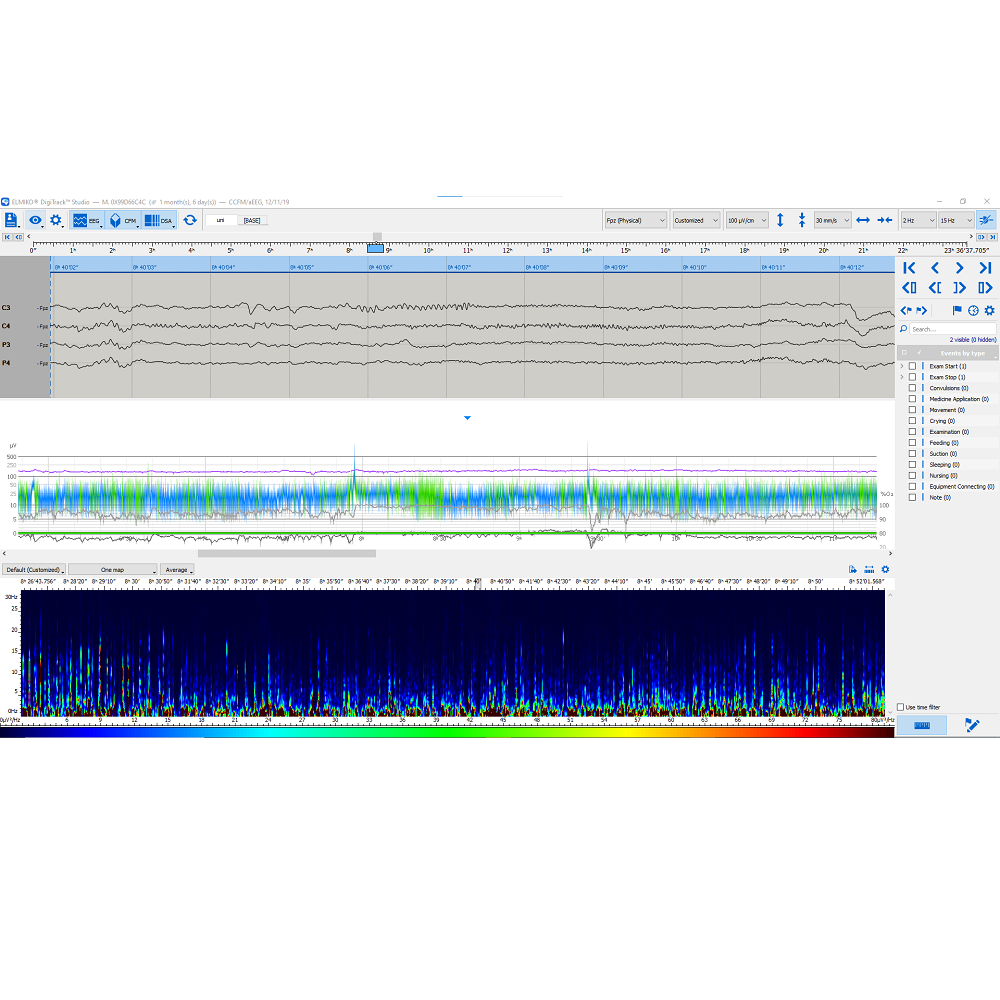1000x1000 pixels.
Task: Open the Fpz (Physical) reference dropdown
Action: (635, 220)
